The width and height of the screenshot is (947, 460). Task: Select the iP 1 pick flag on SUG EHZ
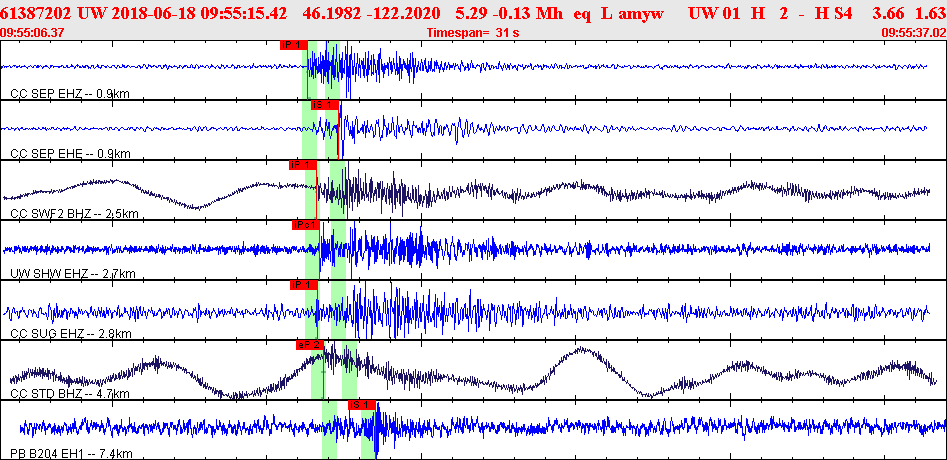[x=304, y=285]
